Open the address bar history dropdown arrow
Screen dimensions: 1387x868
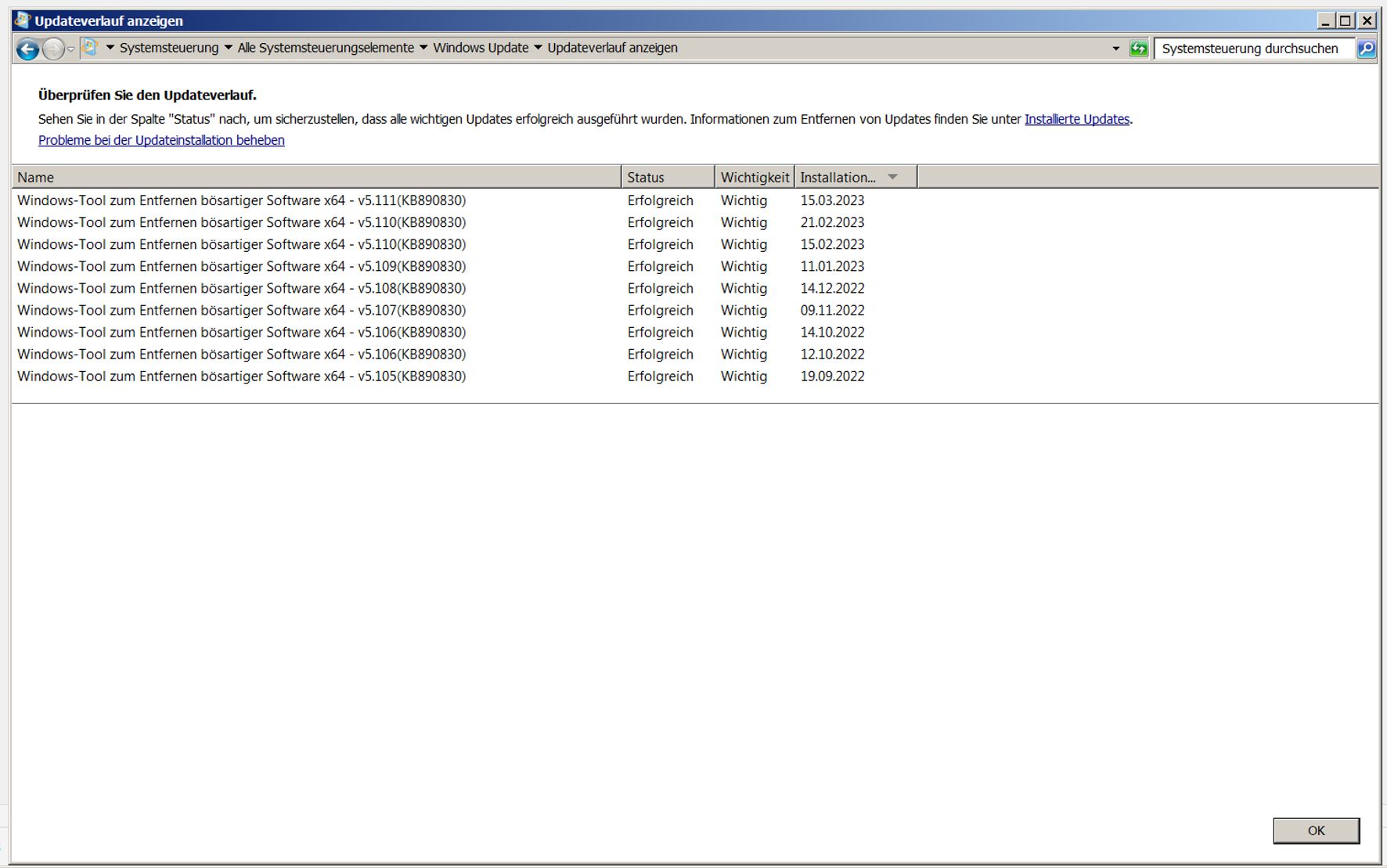pyautogui.click(x=1116, y=49)
